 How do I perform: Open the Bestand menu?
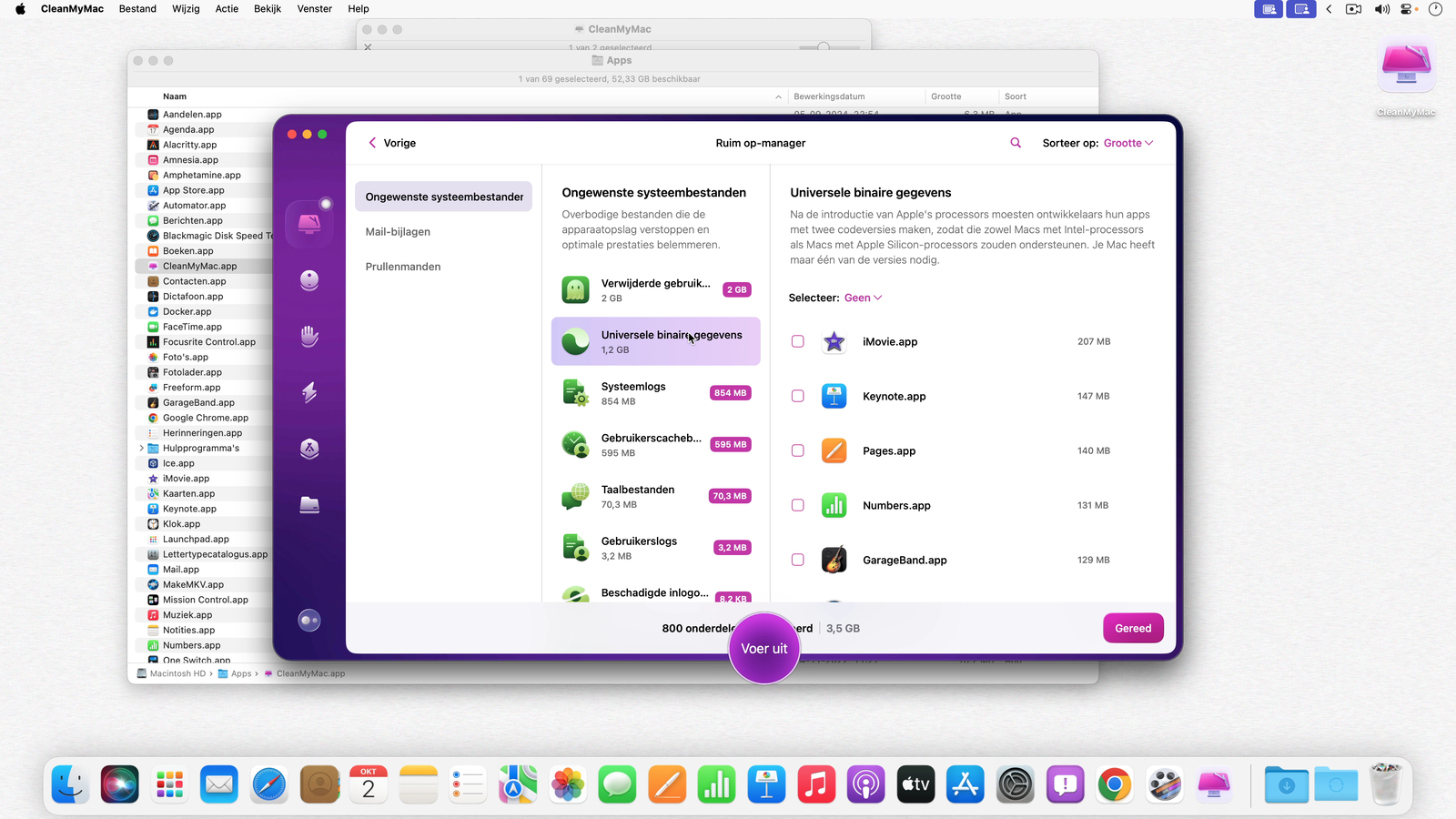[137, 9]
